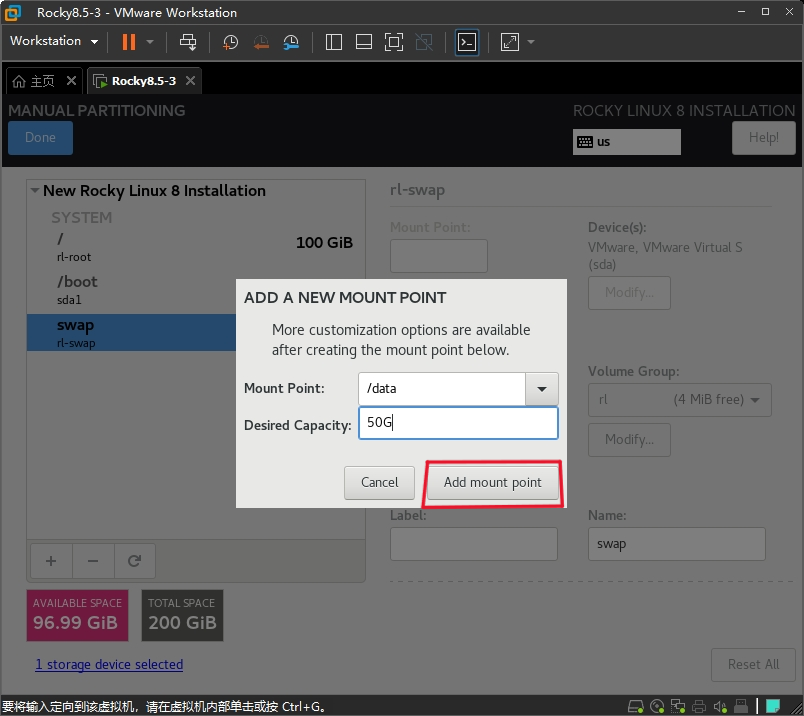Screen dimensions: 804x716
Task: Send Ctrl+Alt+Del to the virtual machine
Action: (x=188, y=42)
